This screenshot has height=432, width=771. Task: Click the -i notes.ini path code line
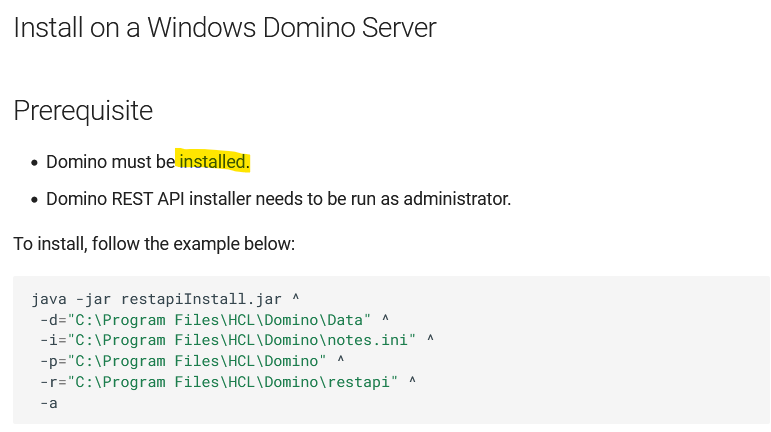tap(237, 340)
